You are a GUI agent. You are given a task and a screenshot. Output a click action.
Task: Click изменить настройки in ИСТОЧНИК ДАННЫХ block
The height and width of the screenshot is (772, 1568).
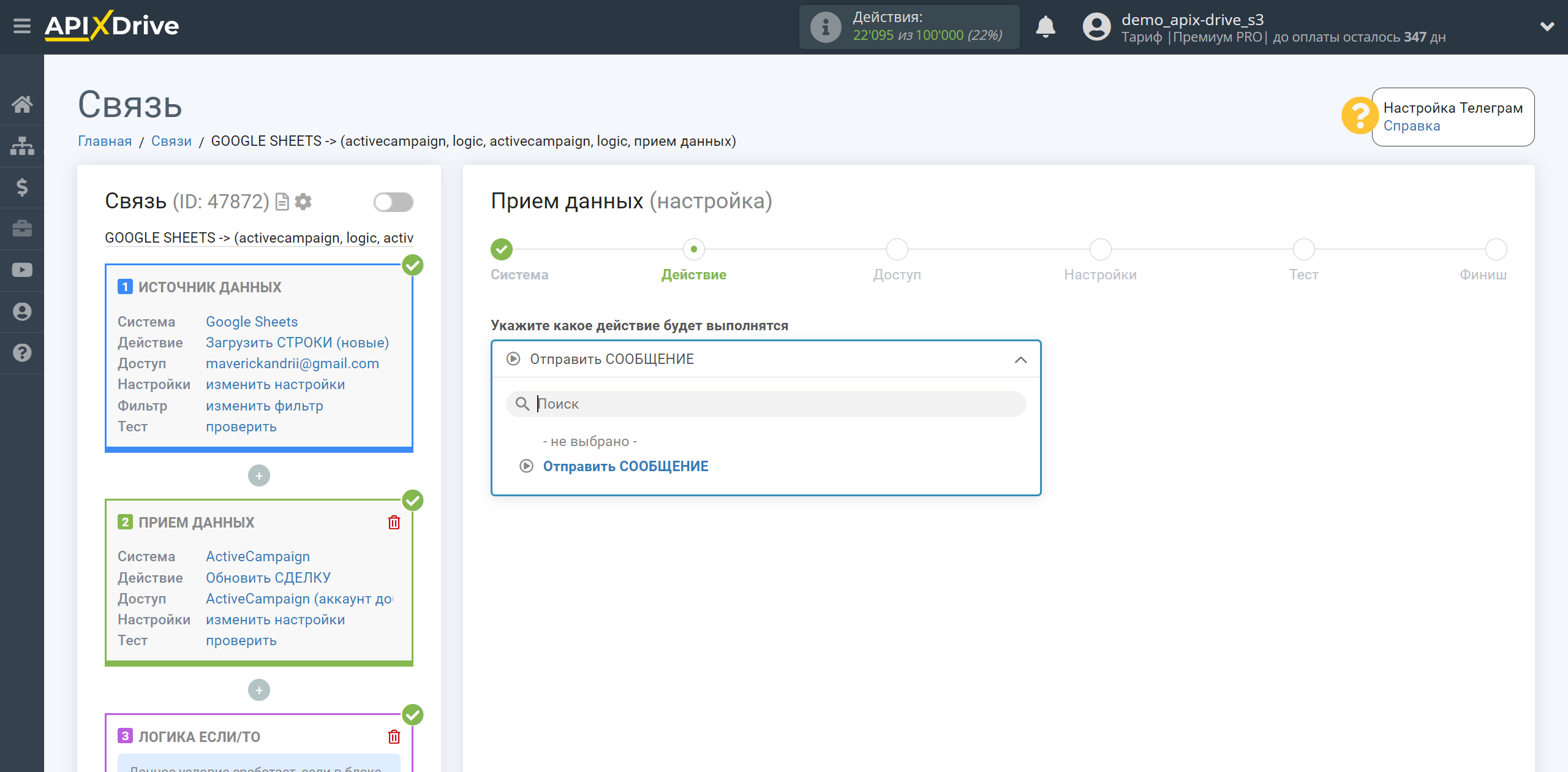(x=276, y=384)
